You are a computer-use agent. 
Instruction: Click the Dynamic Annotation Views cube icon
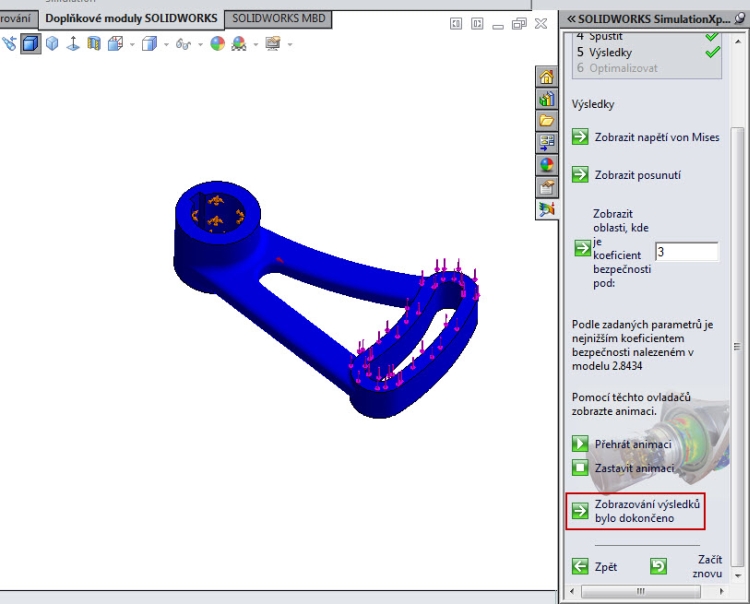(x=115, y=44)
